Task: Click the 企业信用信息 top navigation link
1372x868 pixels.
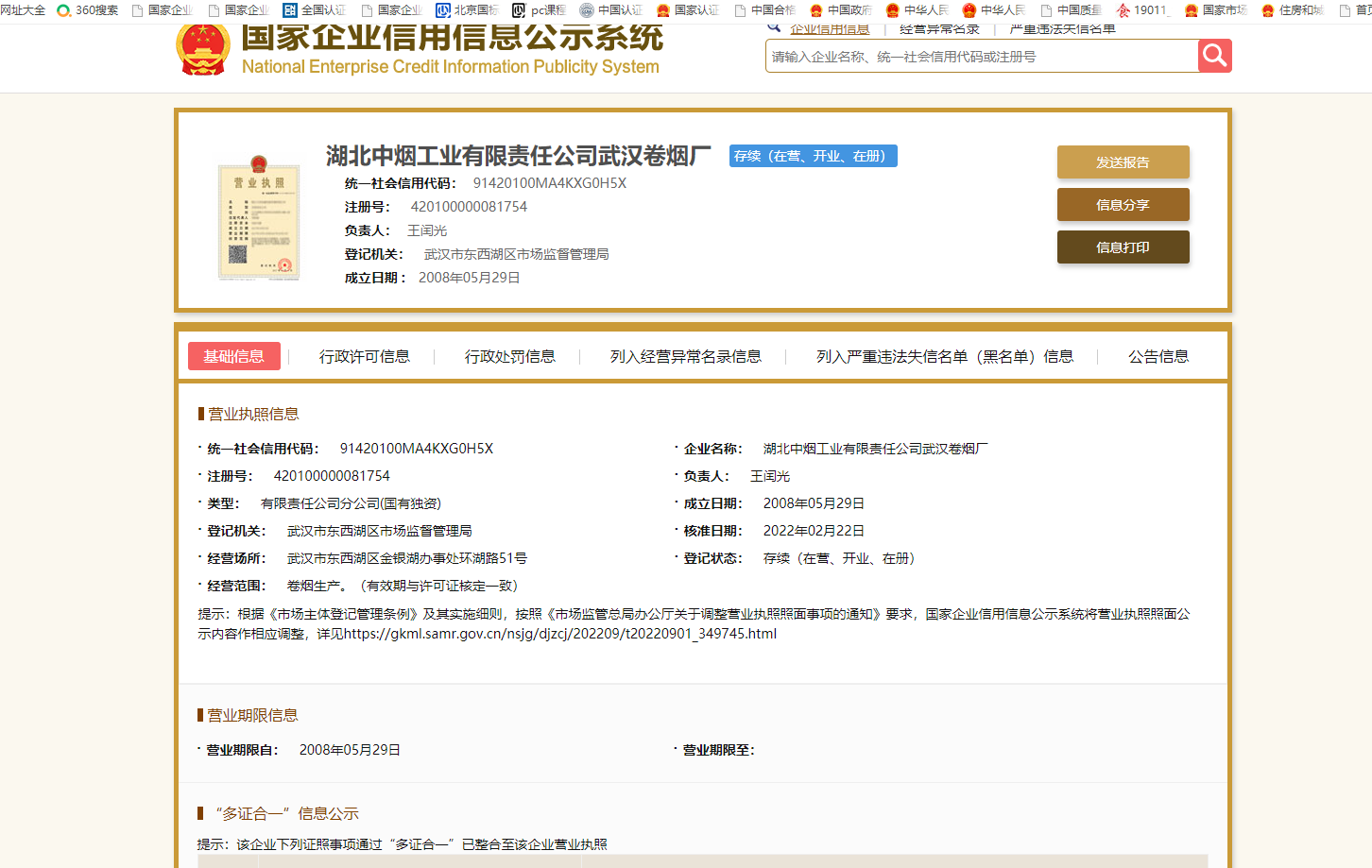Action: (x=830, y=29)
